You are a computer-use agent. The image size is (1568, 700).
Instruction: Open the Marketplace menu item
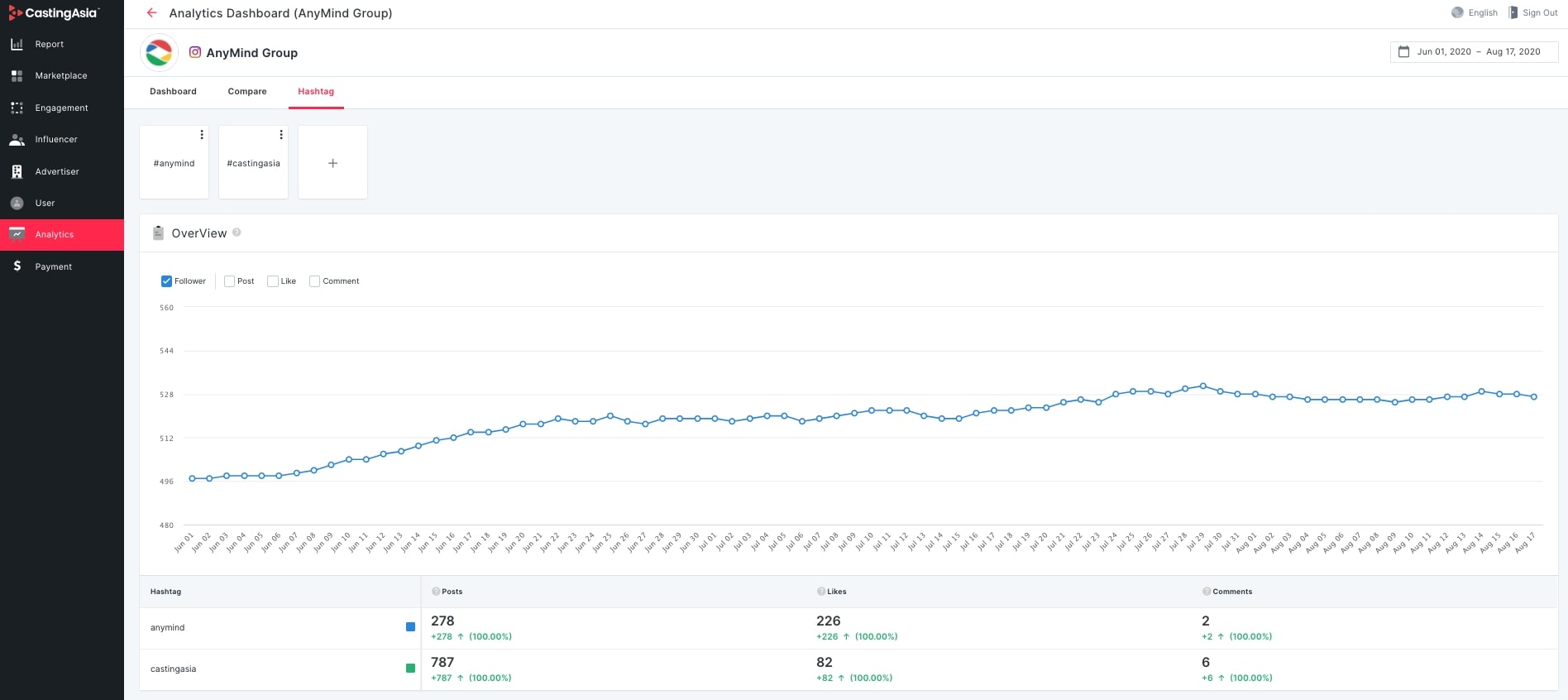(x=62, y=75)
